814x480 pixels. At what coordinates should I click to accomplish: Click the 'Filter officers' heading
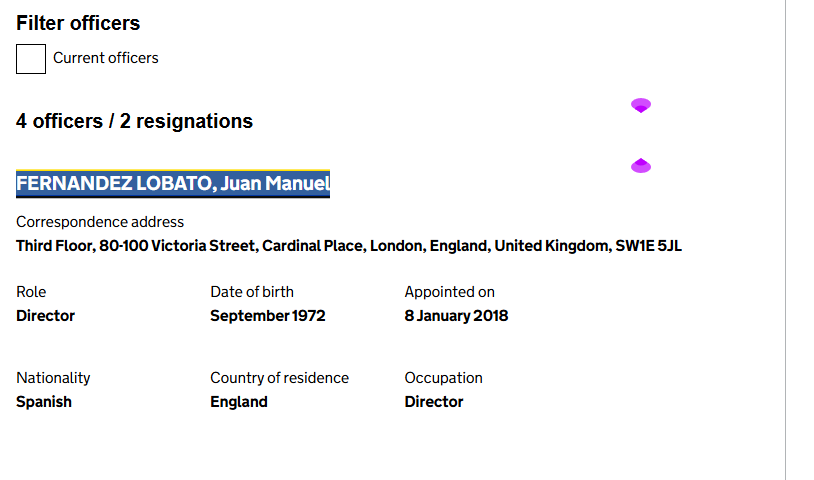click(x=78, y=23)
